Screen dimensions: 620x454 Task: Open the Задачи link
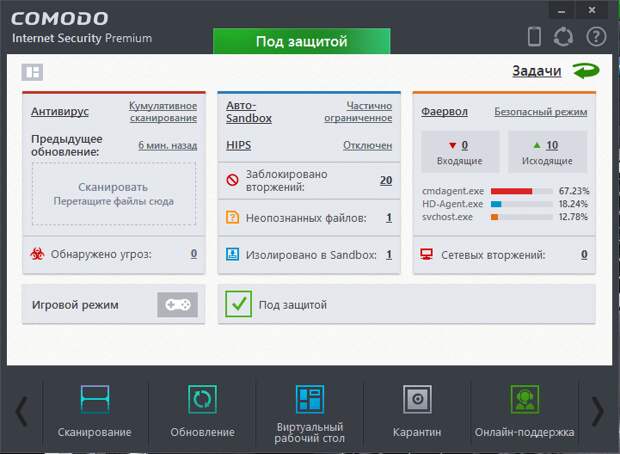pyautogui.click(x=537, y=71)
